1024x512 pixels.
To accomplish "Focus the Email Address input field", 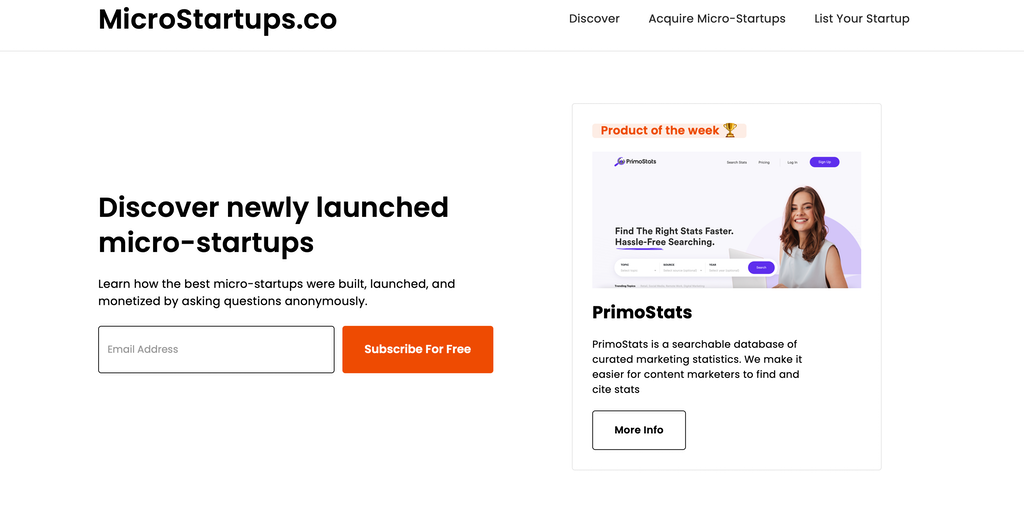I will pyautogui.click(x=216, y=349).
